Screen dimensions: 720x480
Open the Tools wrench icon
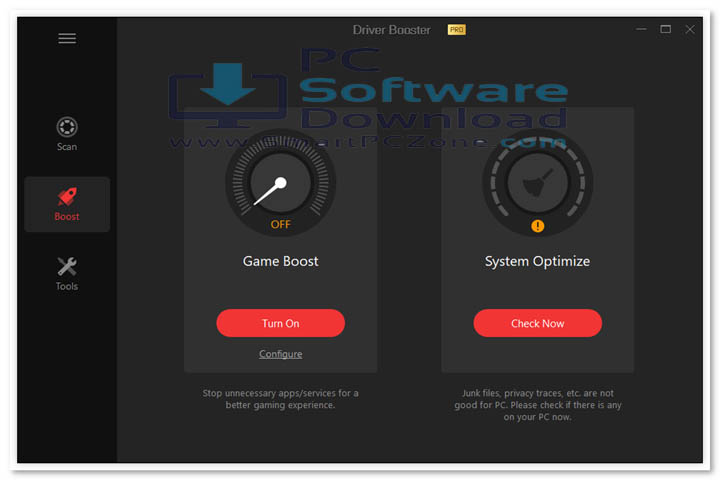coord(67,266)
